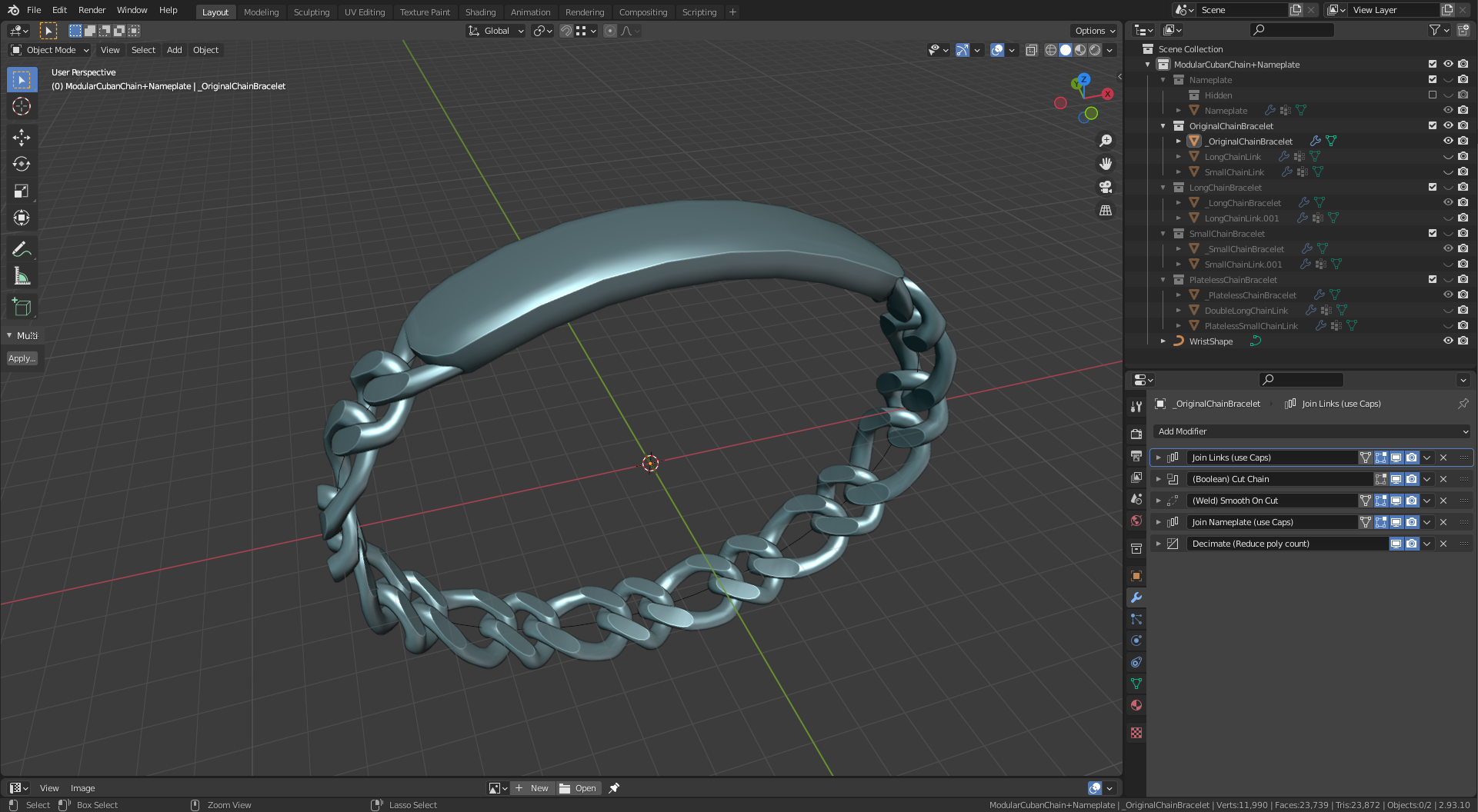Open the Add Modifier dropdown
The width and height of the screenshot is (1478, 812).
pos(1310,431)
